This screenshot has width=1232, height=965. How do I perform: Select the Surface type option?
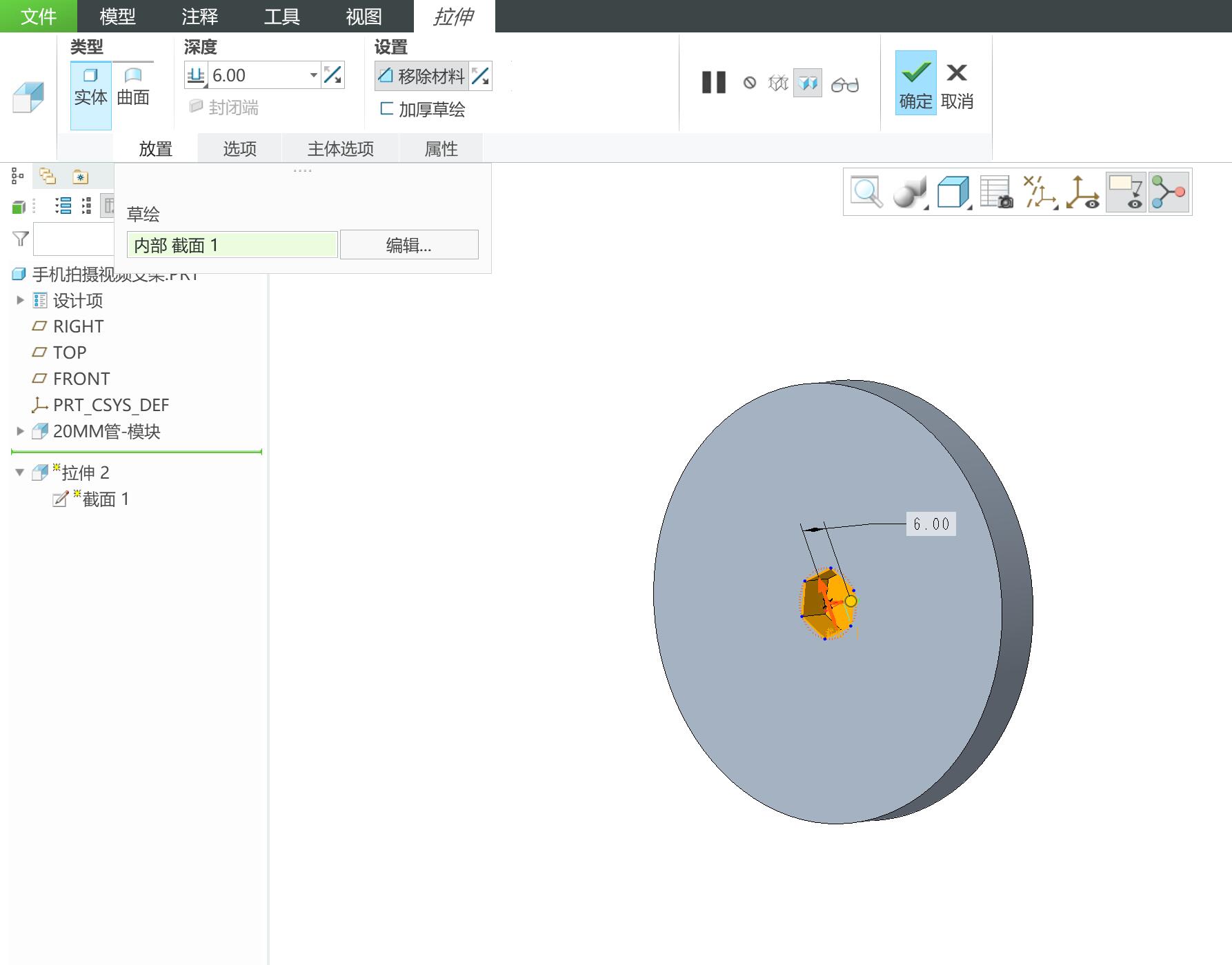tap(133, 86)
